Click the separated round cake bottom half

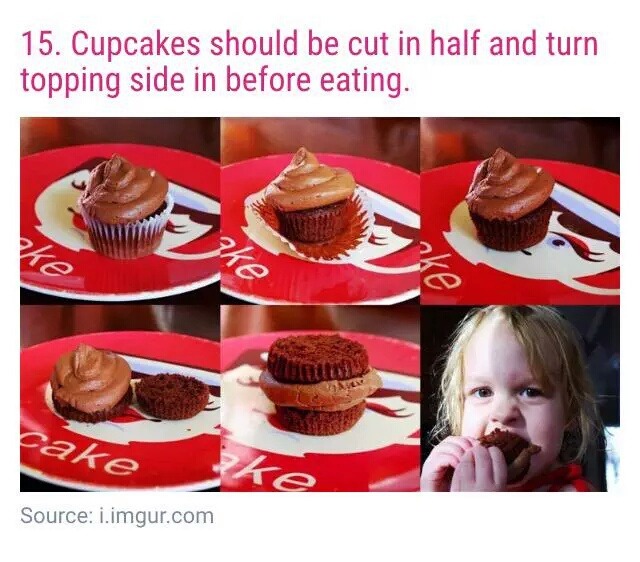tap(172, 397)
